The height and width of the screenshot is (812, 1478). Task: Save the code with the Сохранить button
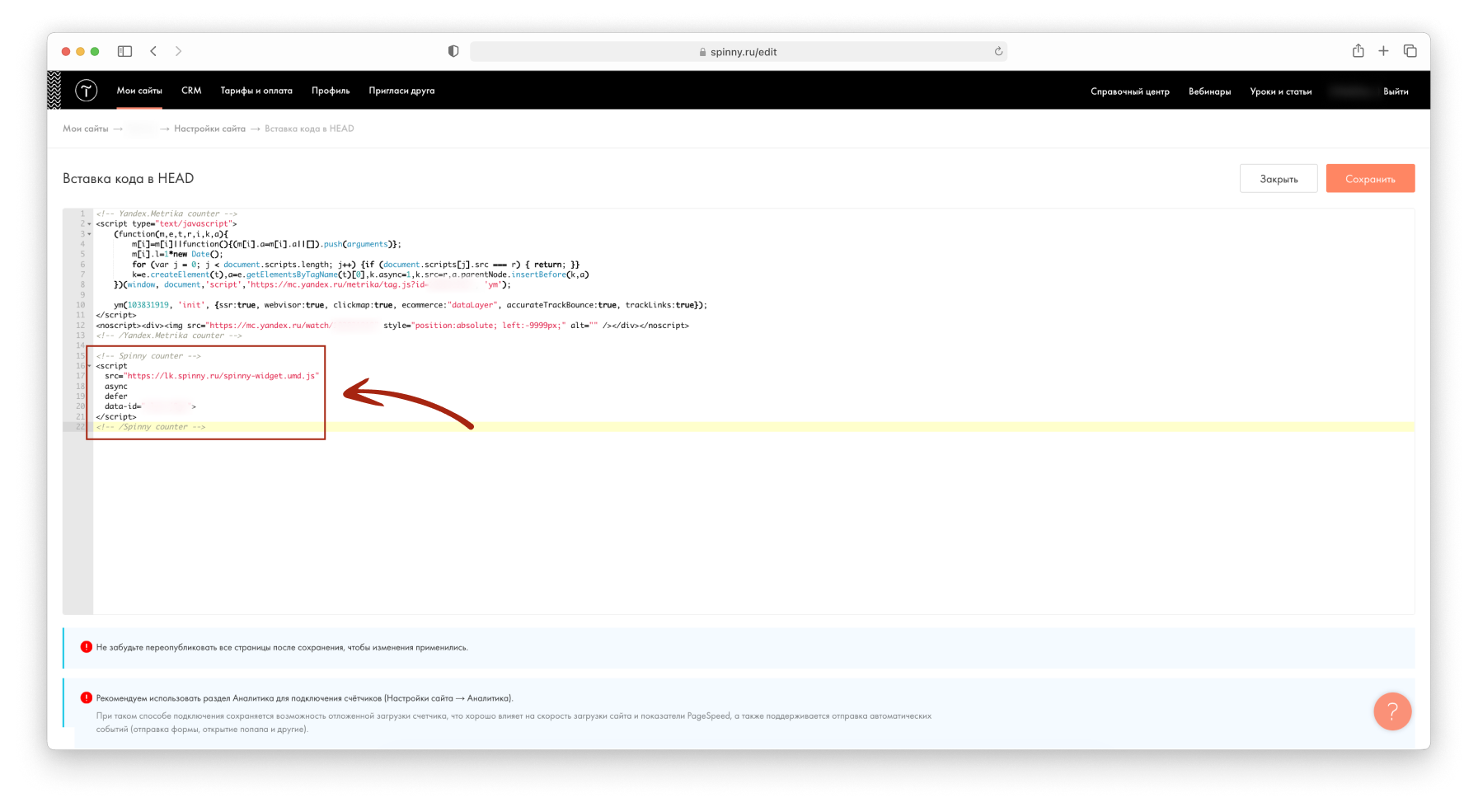click(x=1370, y=178)
